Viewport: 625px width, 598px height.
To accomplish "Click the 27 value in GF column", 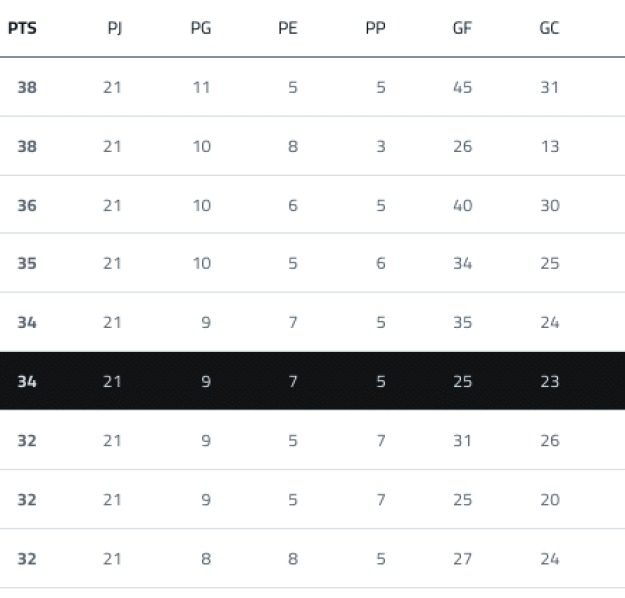I will coord(462,558).
